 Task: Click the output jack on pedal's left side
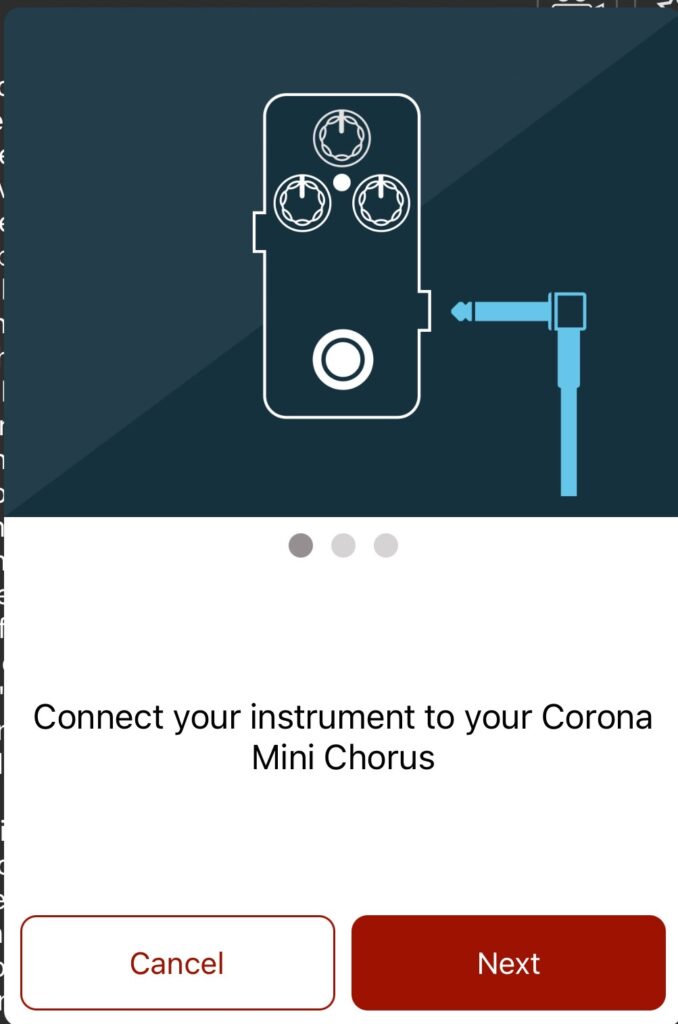259,232
